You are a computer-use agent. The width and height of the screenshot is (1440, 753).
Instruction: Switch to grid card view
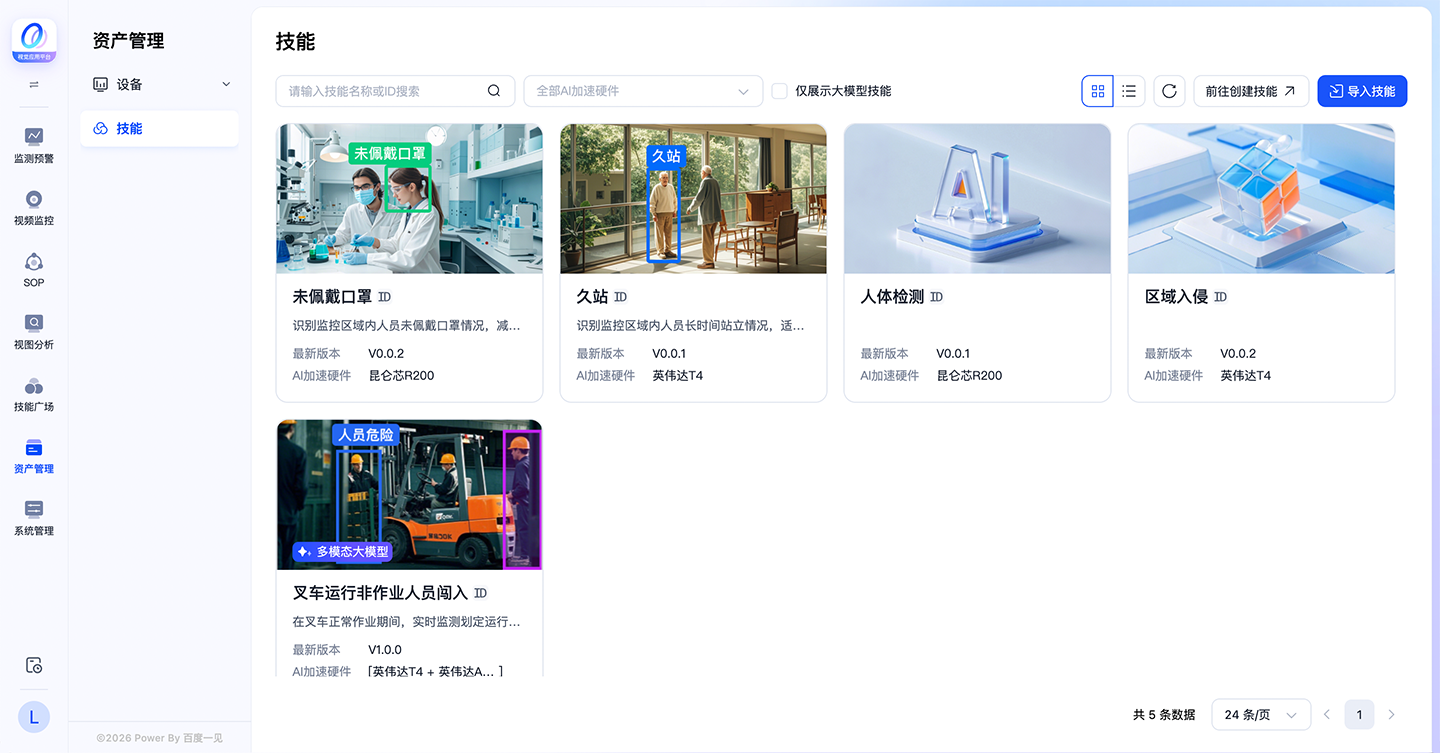1098,91
